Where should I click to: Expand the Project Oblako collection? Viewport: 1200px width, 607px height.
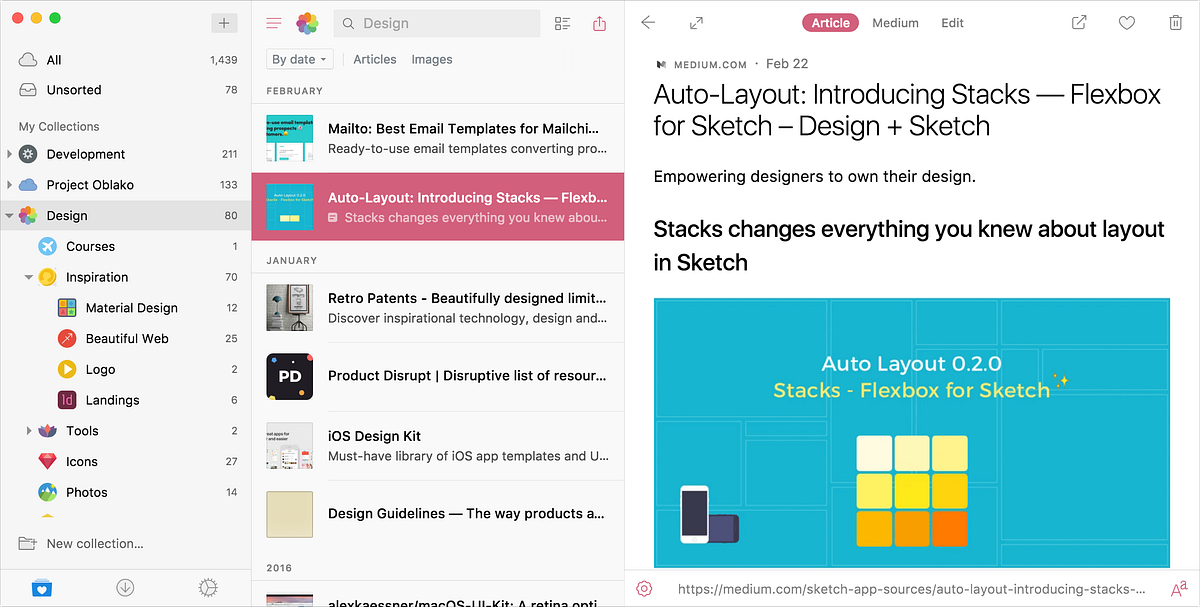tap(9, 185)
